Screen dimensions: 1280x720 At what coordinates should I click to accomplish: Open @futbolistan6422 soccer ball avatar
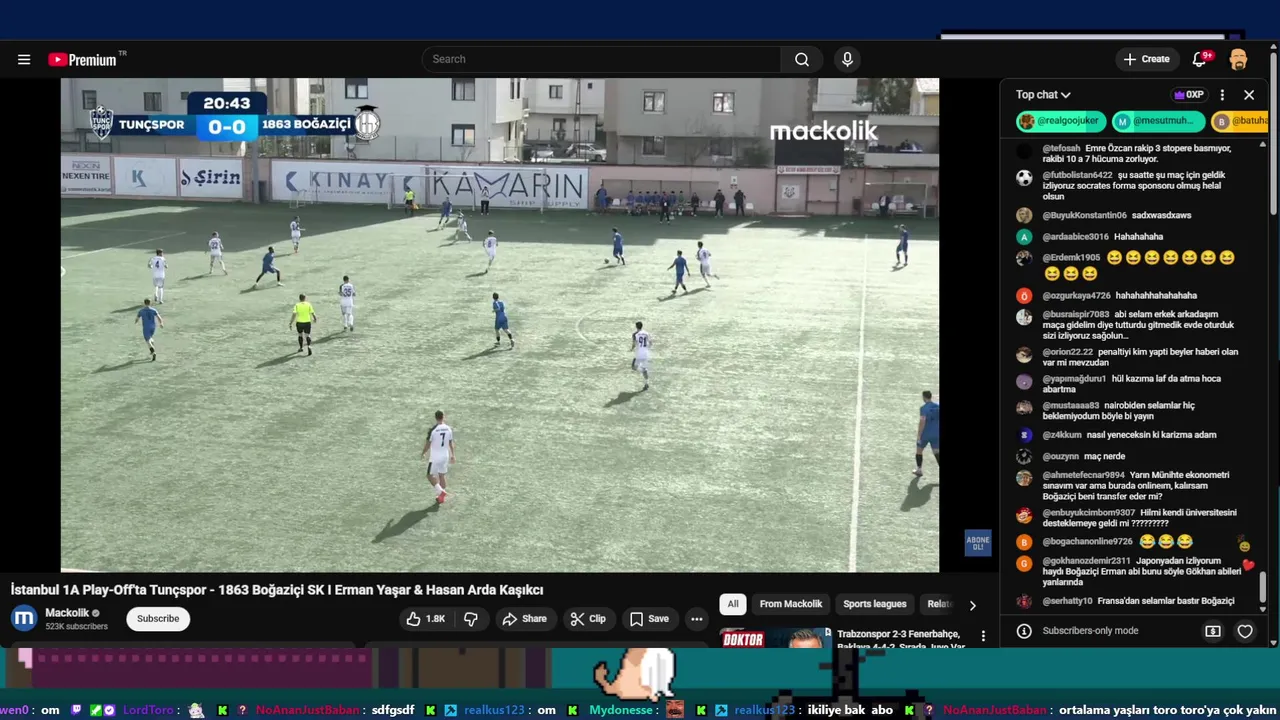click(1024, 178)
